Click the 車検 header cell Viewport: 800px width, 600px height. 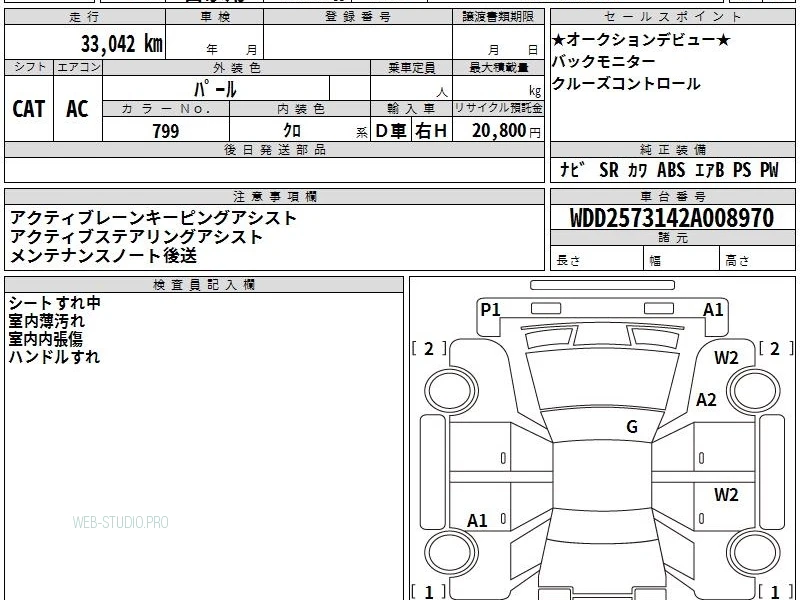tap(215, 17)
